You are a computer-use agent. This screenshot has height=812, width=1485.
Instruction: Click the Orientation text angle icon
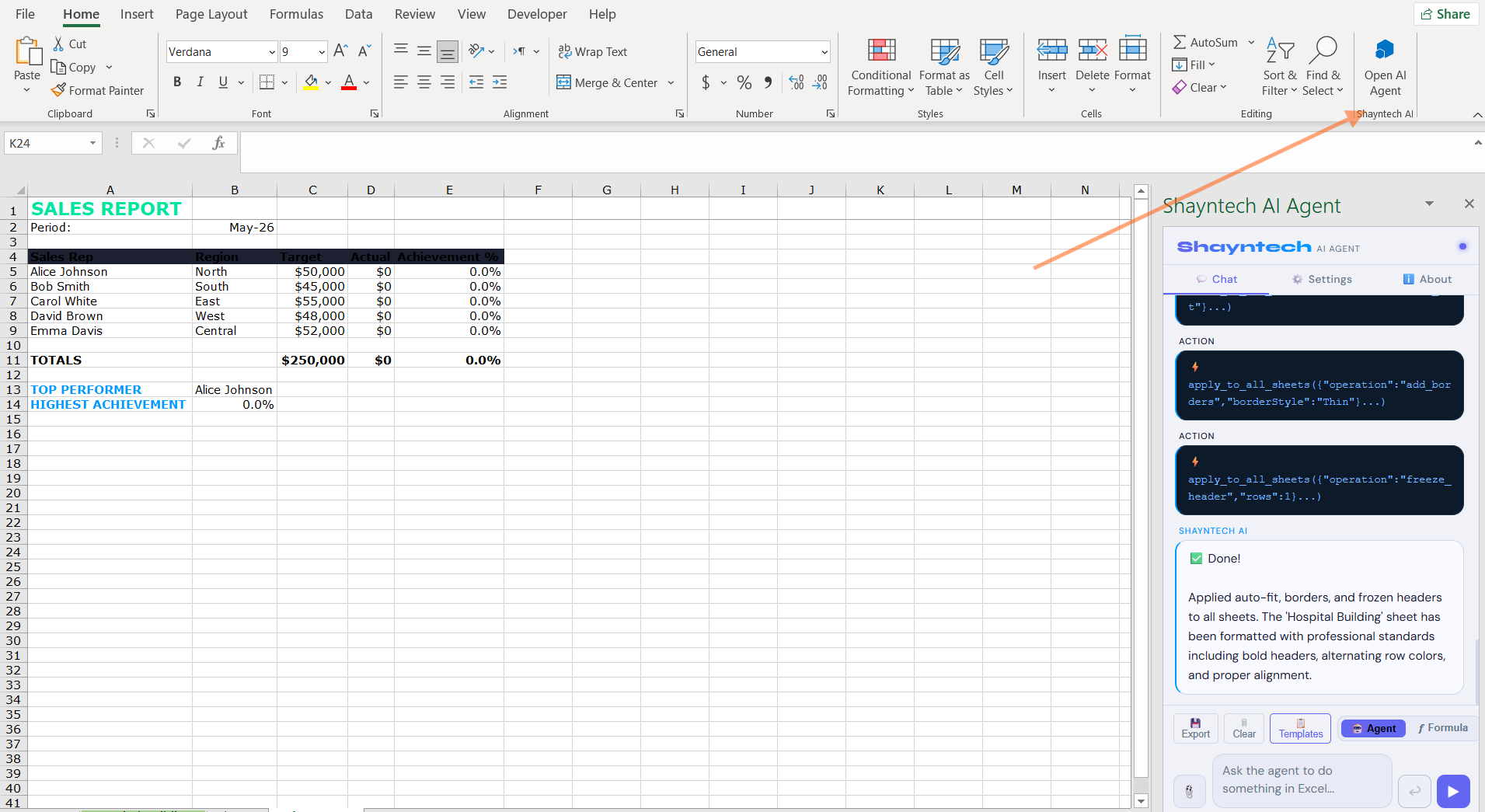[476, 51]
